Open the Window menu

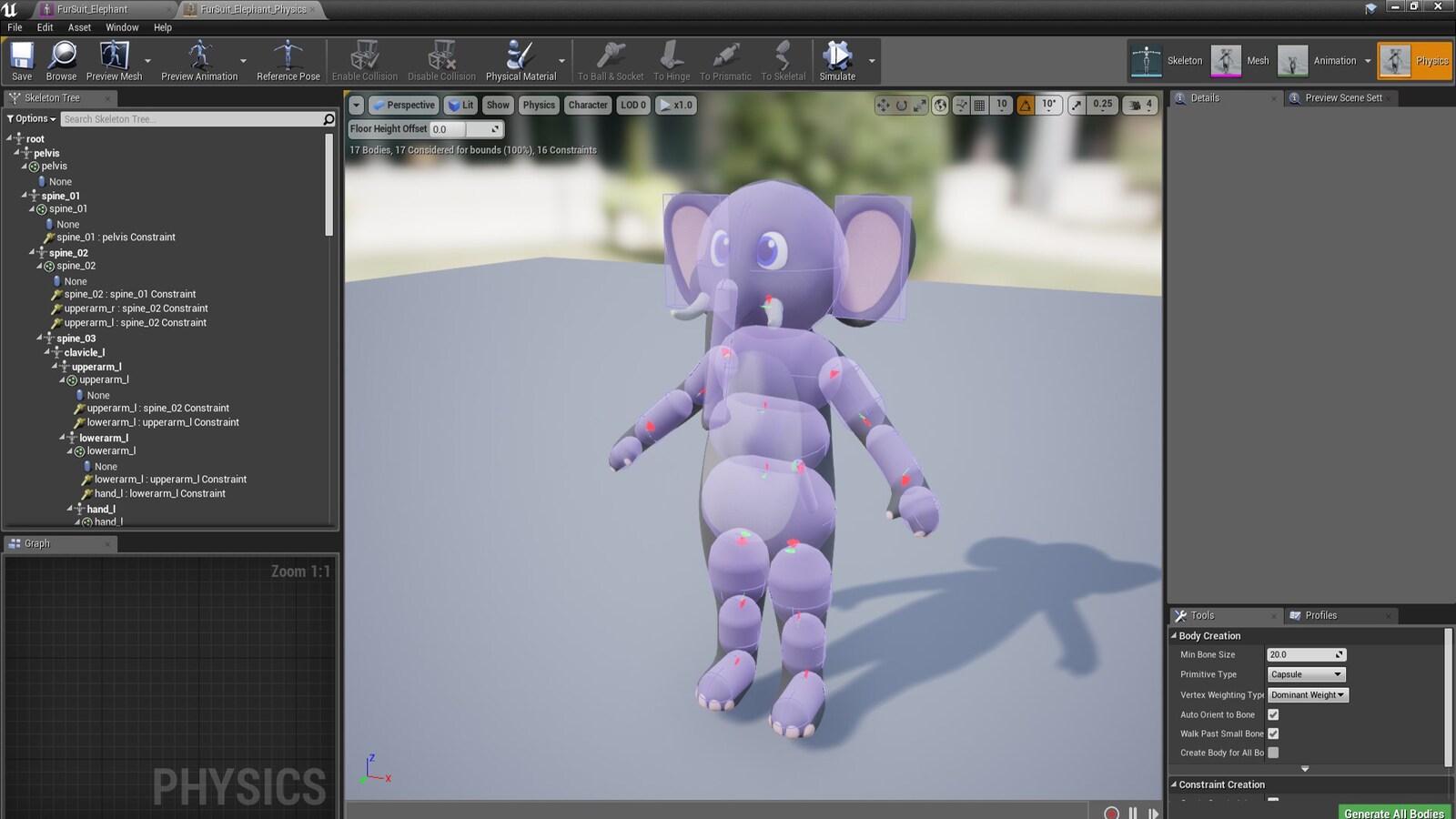click(122, 27)
